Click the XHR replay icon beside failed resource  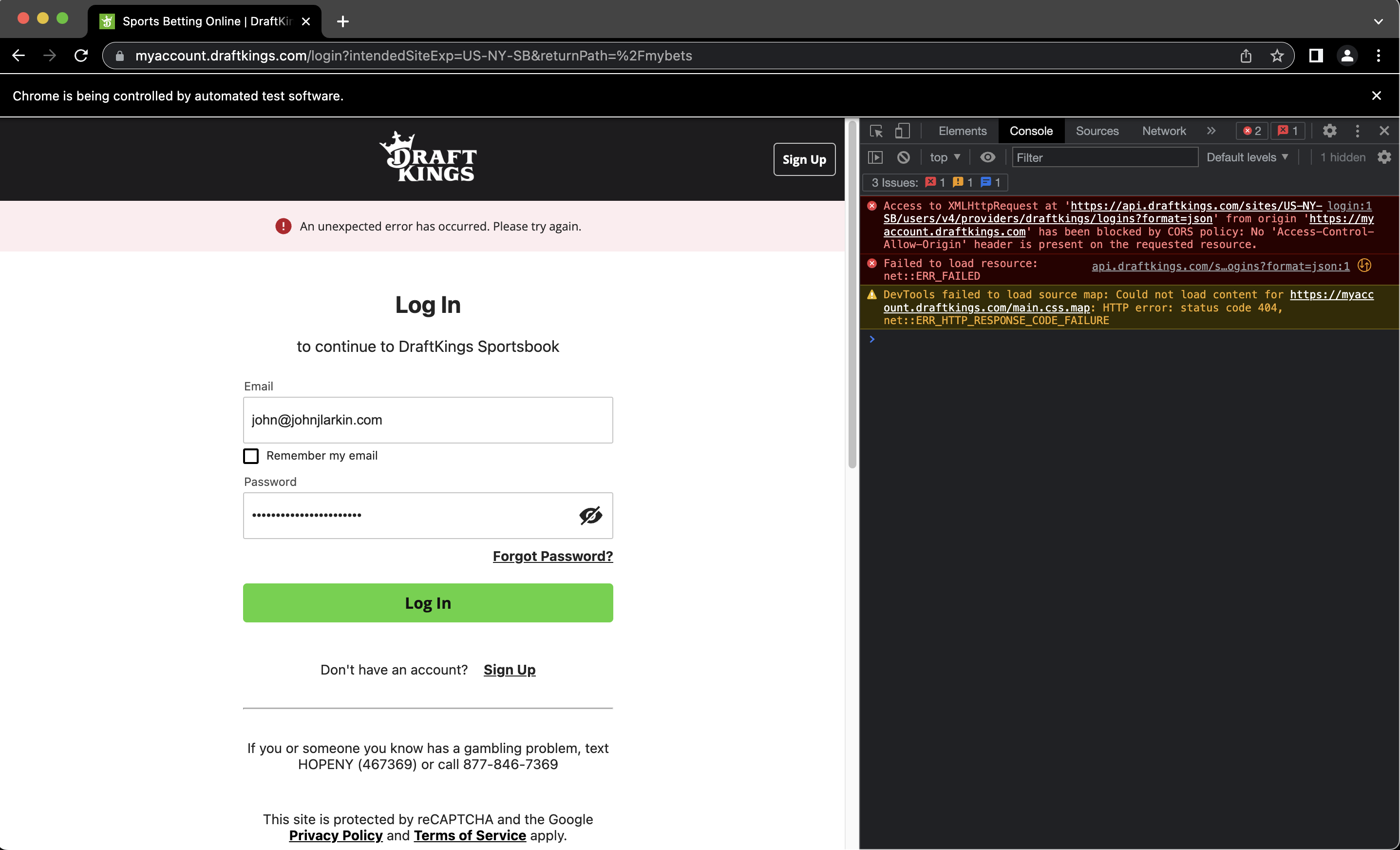tap(1364, 266)
